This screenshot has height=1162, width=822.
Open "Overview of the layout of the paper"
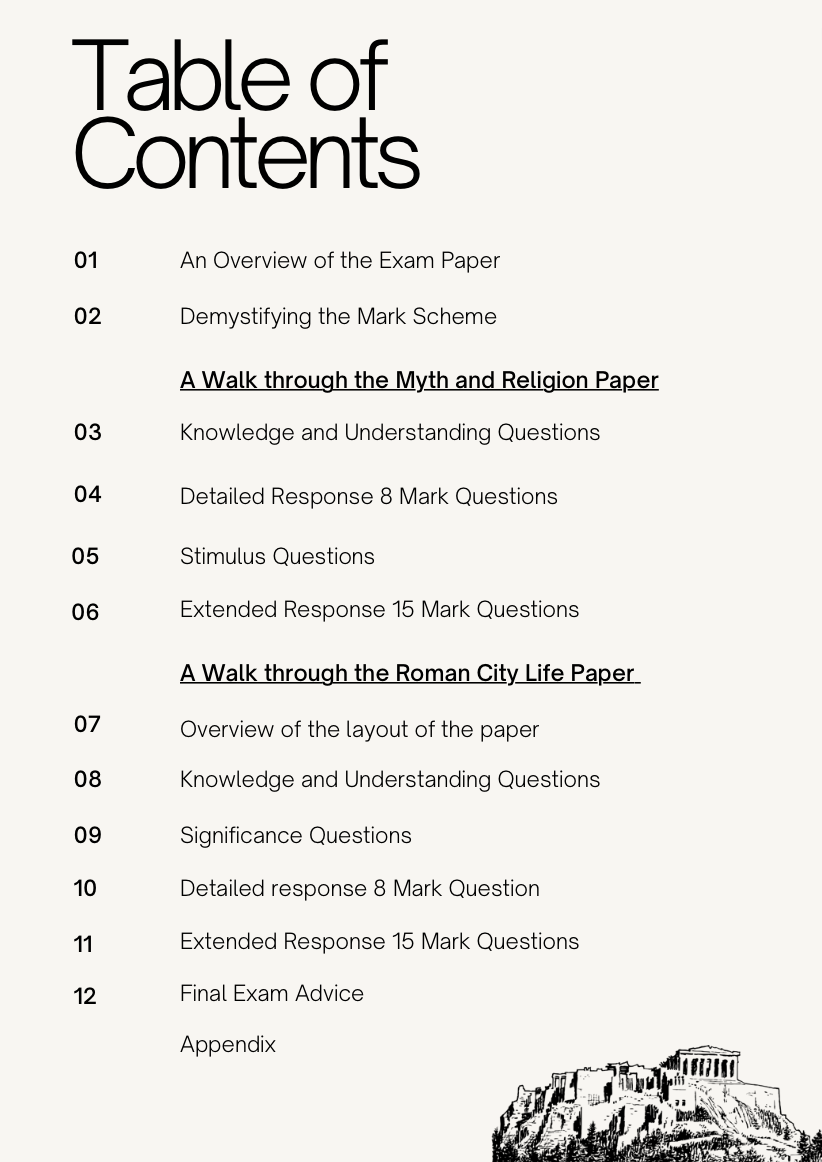(359, 730)
